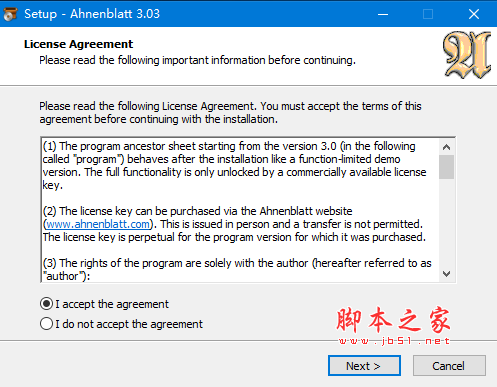The height and width of the screenshot is (387, 497).
Task: Click inside the license agreement text box
Action: (x=240, y=210)
